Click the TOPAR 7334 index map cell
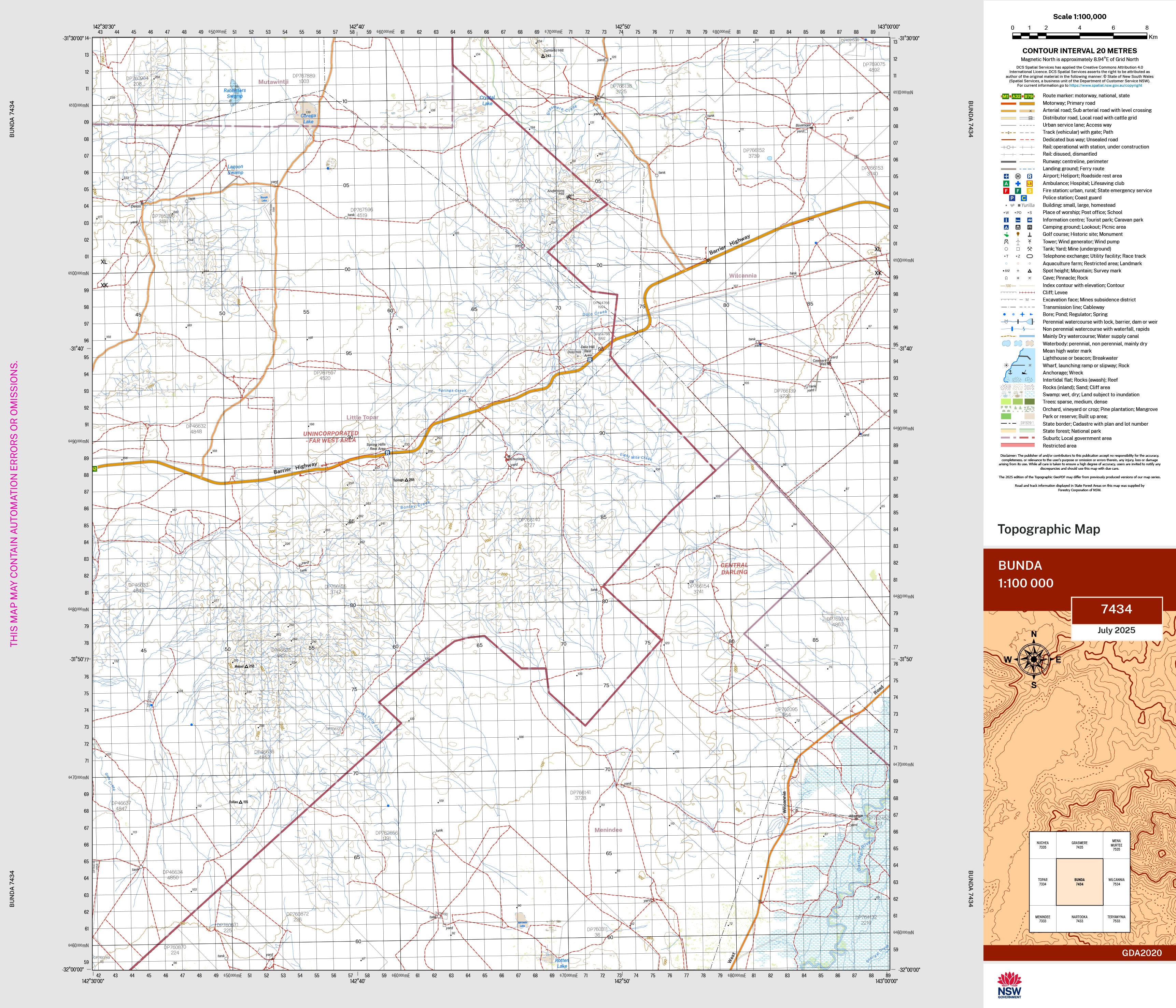Viewport: 1176px width, 1008px height. coord(1043,881)
